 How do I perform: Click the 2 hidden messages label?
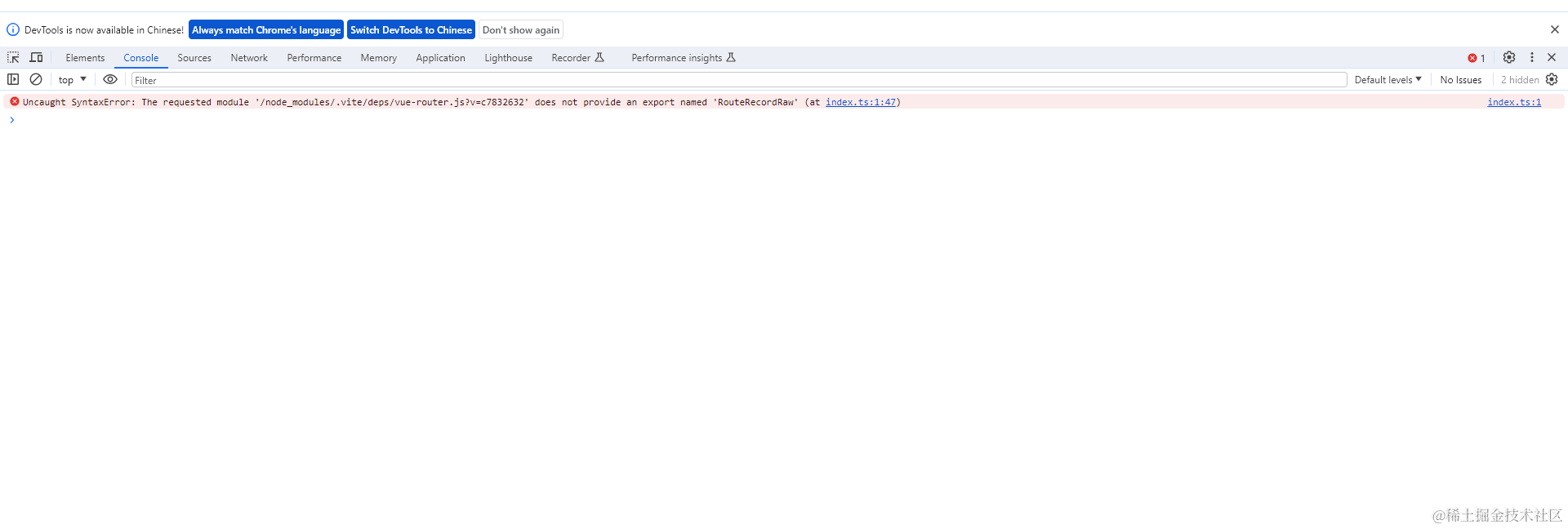click(1519, 79)
